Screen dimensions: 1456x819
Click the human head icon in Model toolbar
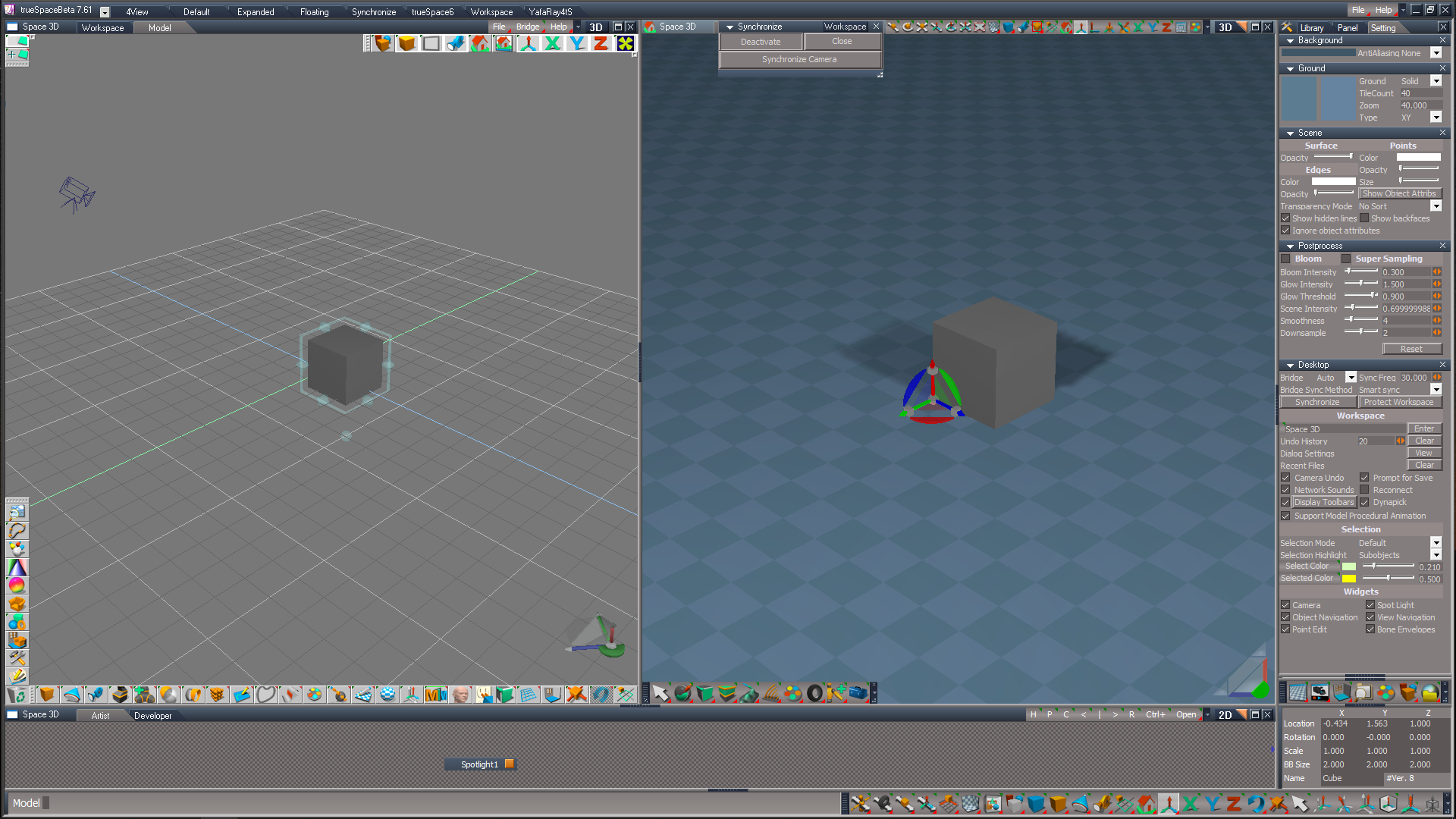460,695
